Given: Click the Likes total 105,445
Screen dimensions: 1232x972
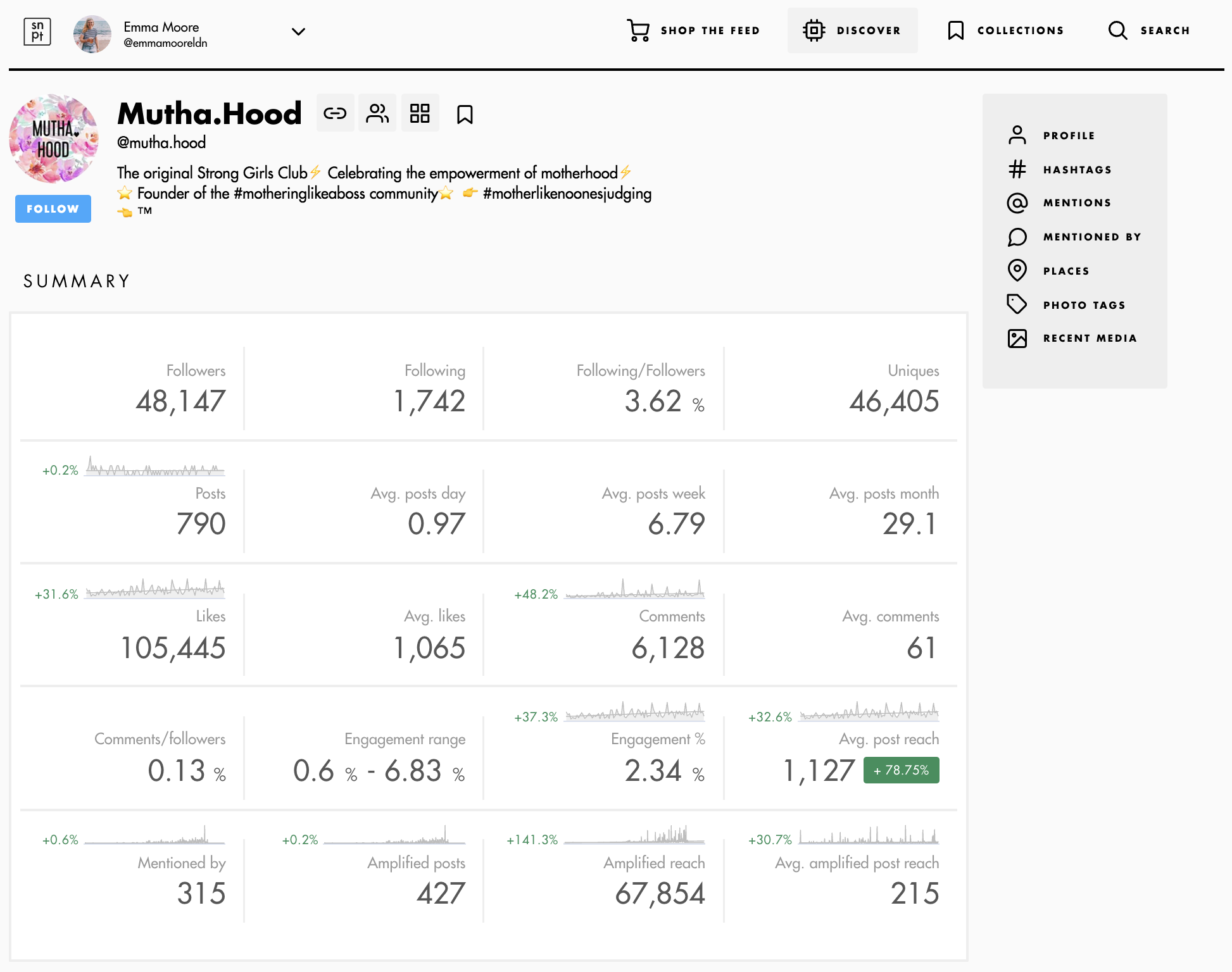Looking at the screenshot, I should coord(173,648).
